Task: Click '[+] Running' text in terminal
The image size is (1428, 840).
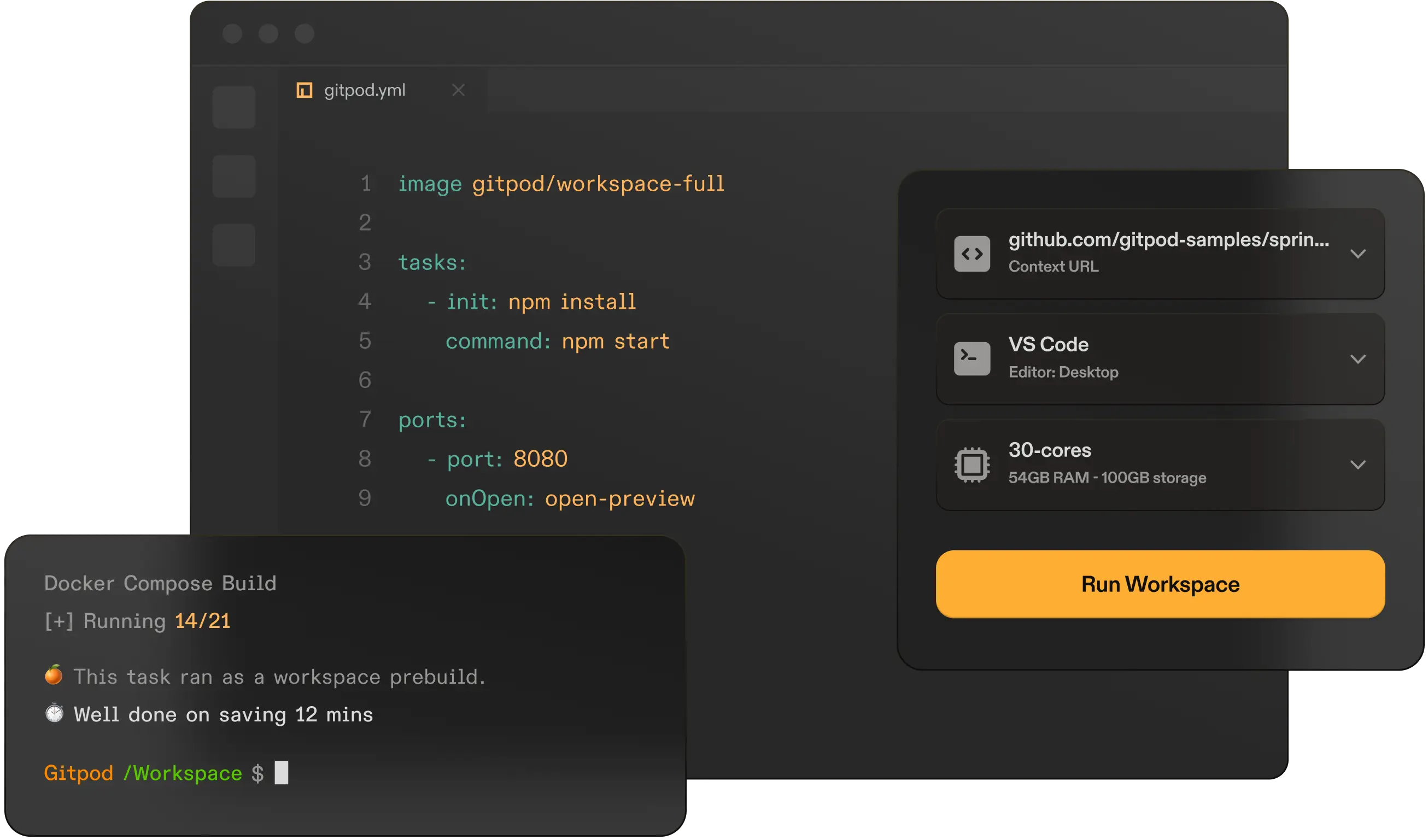Action: (x=106, y=621)
